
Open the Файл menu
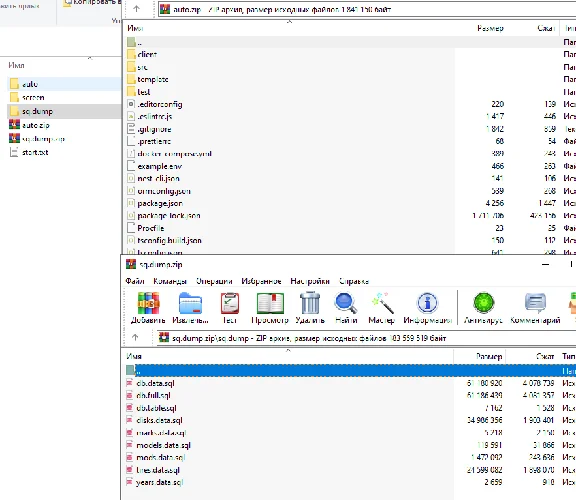coord(135,281)
